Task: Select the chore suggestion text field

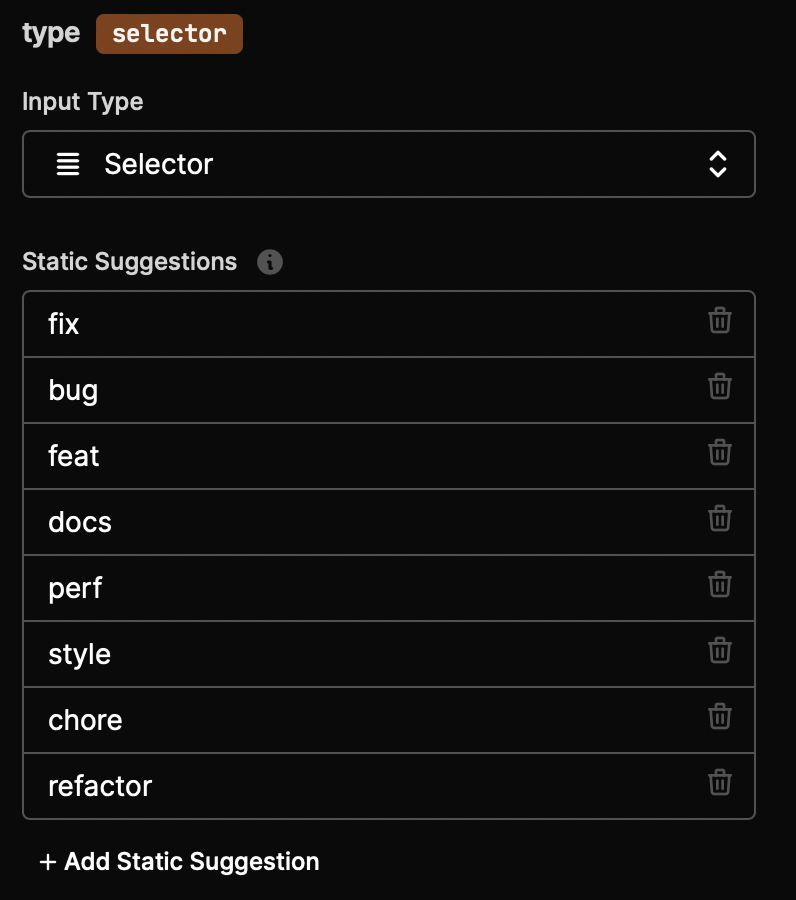Action: pos(362,720)
